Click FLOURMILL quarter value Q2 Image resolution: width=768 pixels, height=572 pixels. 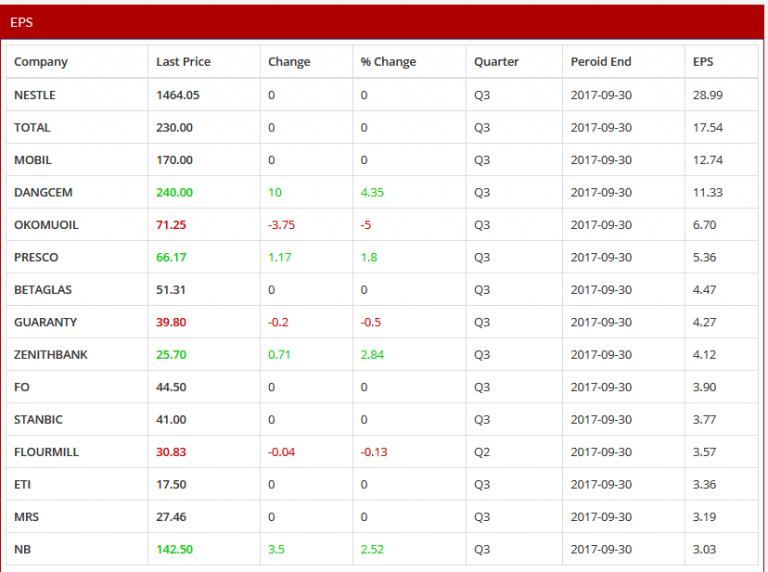tap(482, 452)
